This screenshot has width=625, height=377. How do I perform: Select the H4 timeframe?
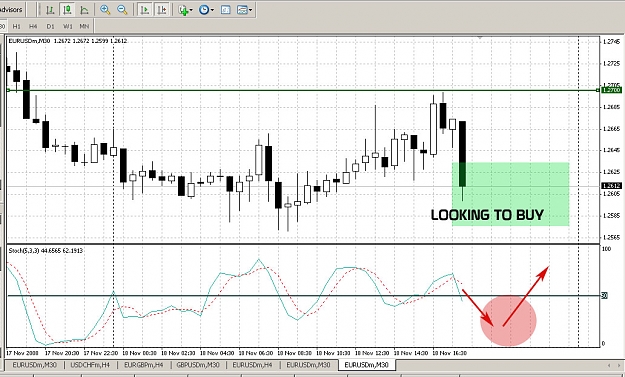click(x=33, y=26)
